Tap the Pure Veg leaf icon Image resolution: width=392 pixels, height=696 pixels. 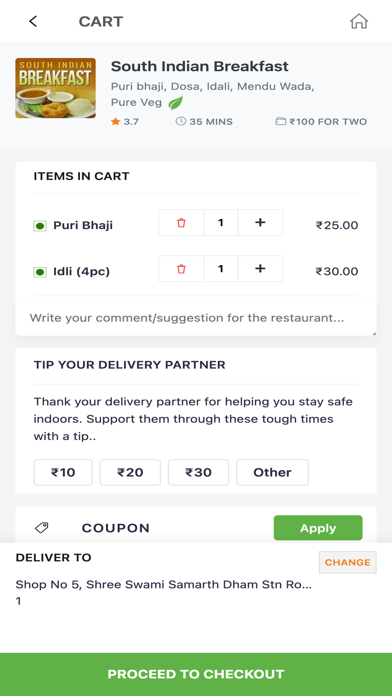point(175,103)
